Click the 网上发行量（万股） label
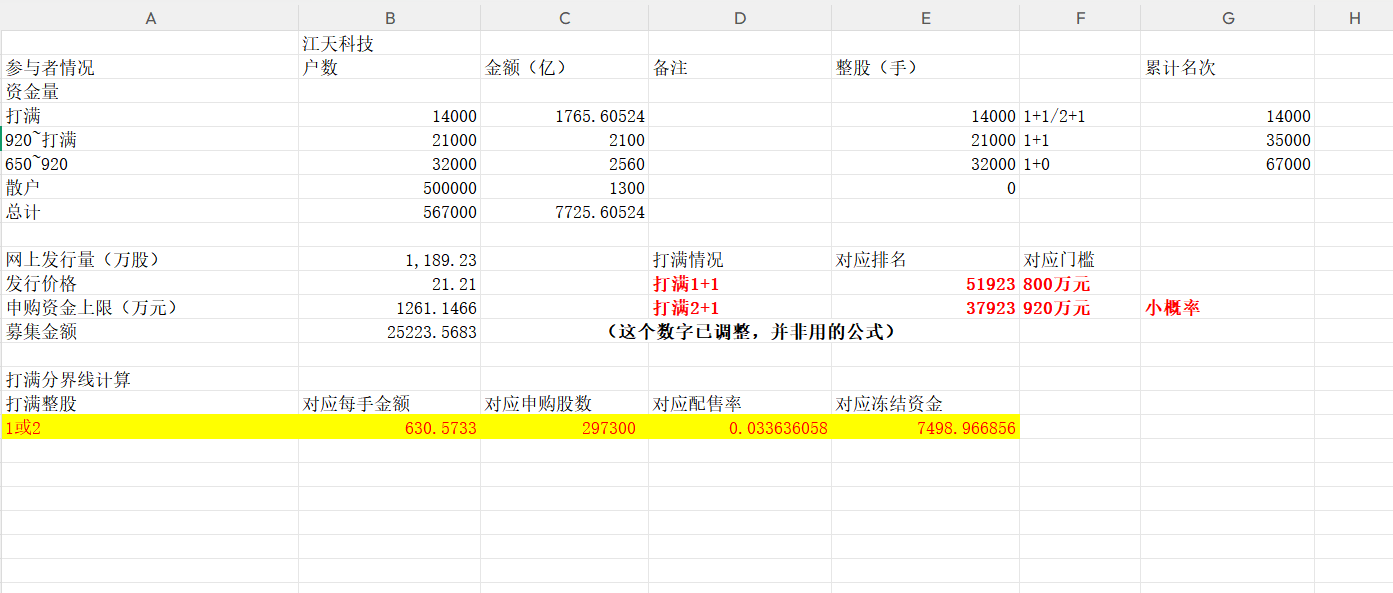The height and width of the screenshot is (593, 1393). [150, 260]
